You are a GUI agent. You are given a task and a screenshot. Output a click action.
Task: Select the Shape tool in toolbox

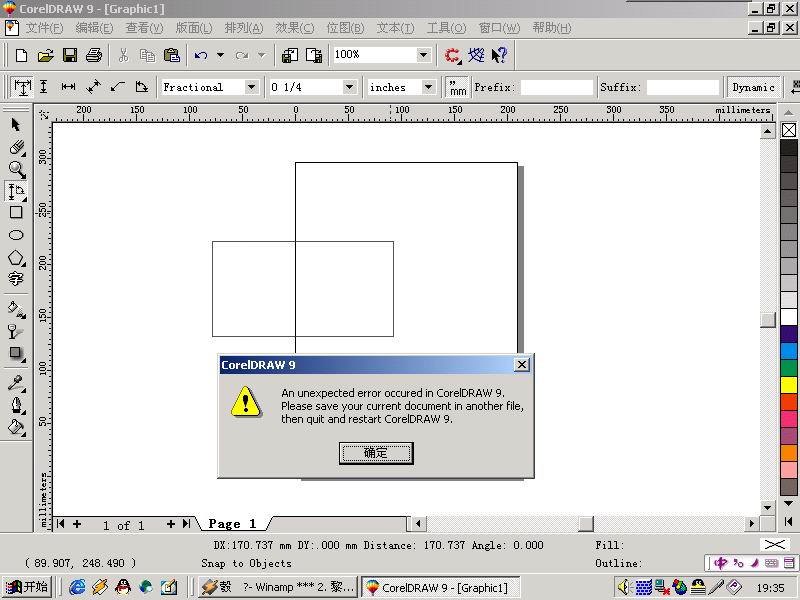[16, 147]
